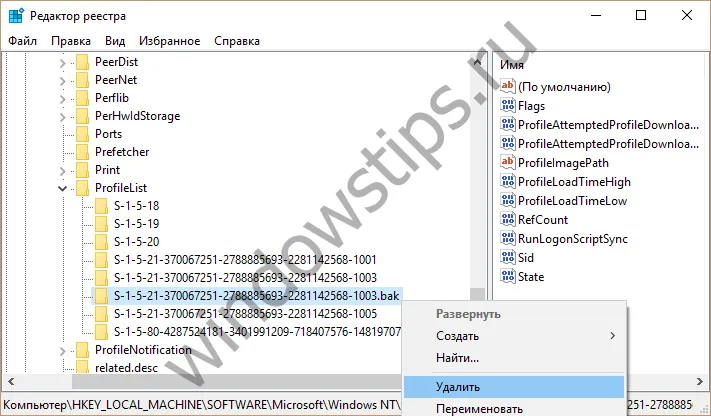Choose Переименовать in the context menu
Screen dimensions: 711x416
point(514,409)
